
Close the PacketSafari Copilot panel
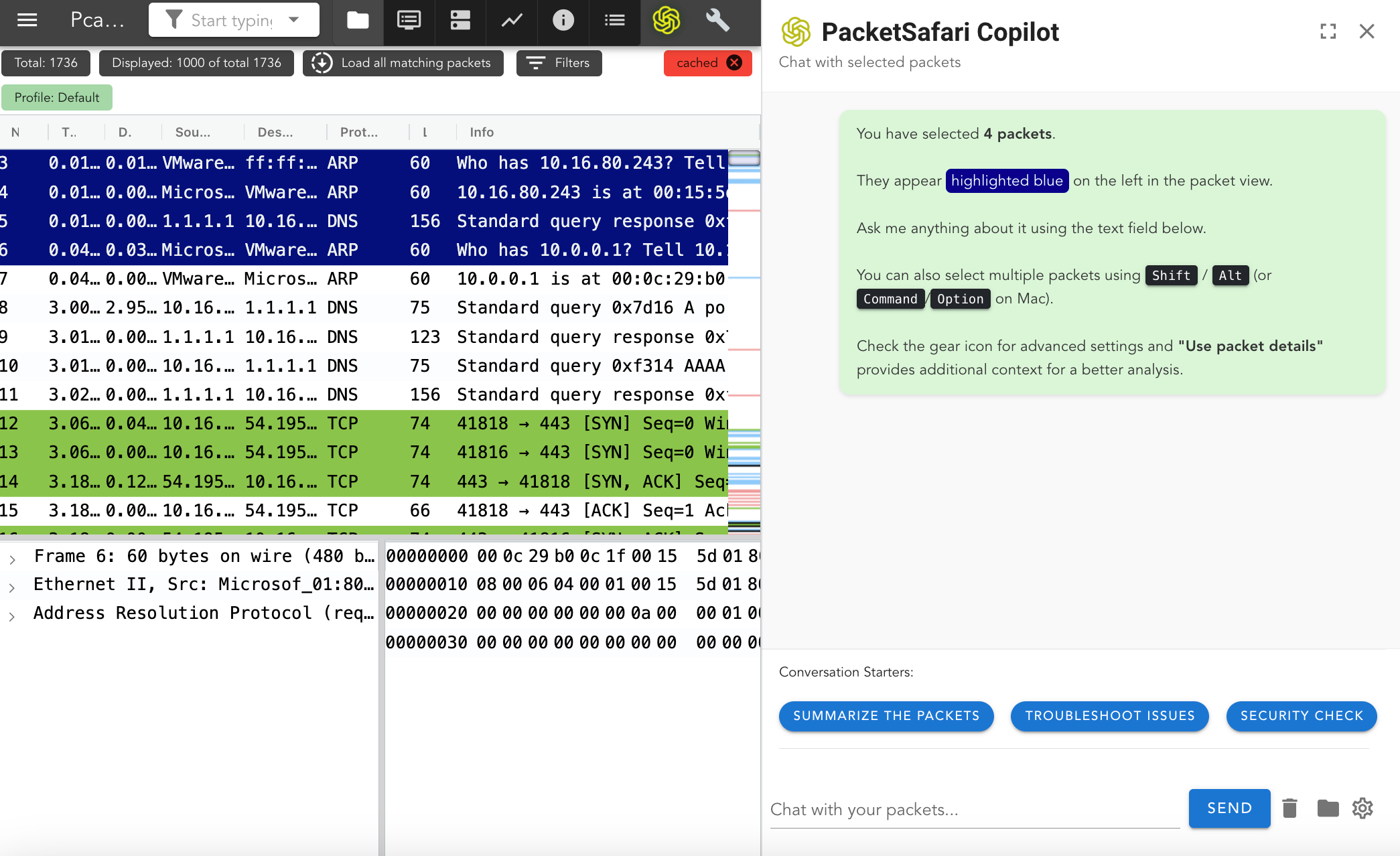(1367, 31)
